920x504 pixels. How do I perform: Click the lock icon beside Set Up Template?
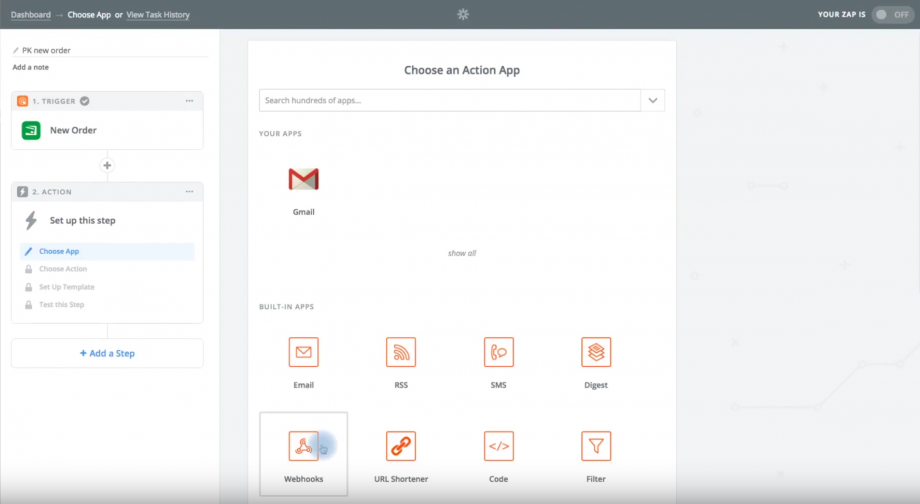28,287
